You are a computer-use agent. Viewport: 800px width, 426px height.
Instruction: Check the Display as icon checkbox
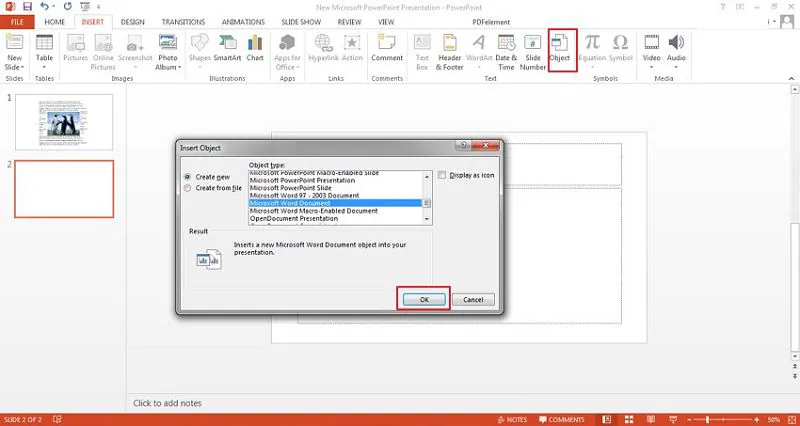(442, 175)
